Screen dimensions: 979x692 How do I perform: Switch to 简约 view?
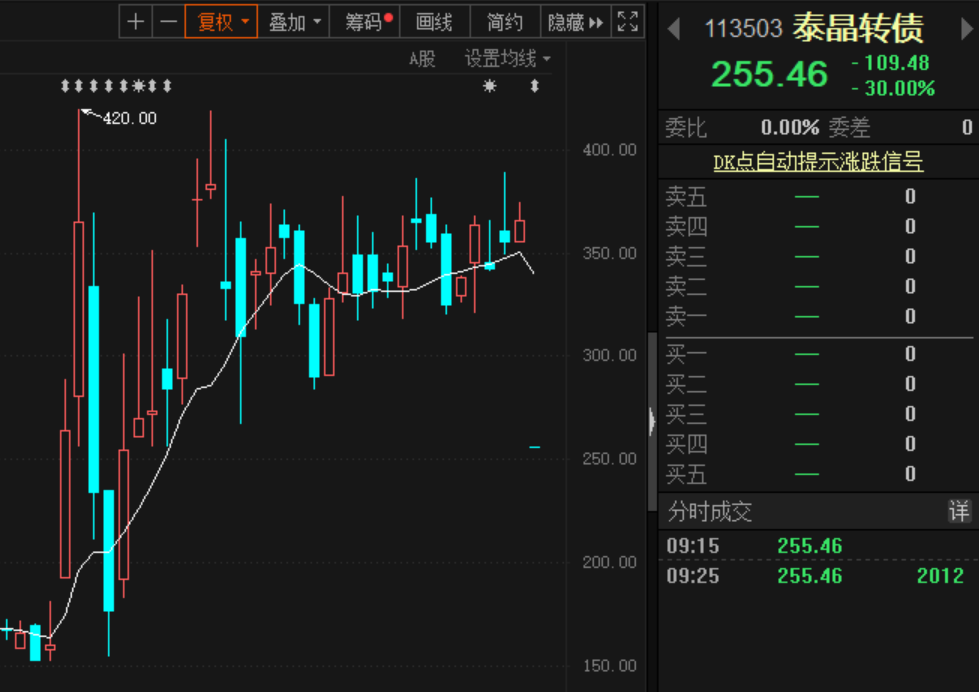click(x=504, y=22)
